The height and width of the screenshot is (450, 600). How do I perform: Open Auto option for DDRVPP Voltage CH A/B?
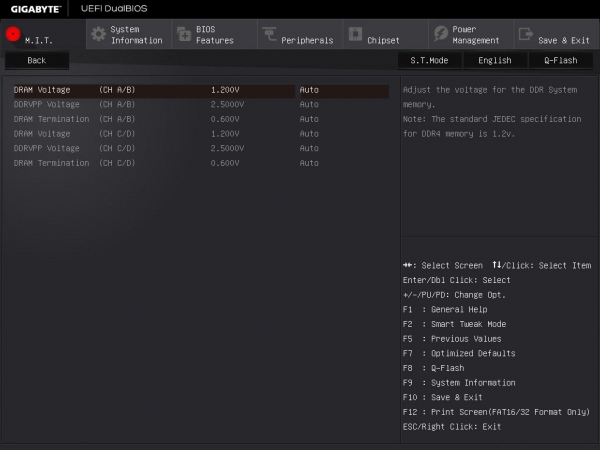[309, 104]
